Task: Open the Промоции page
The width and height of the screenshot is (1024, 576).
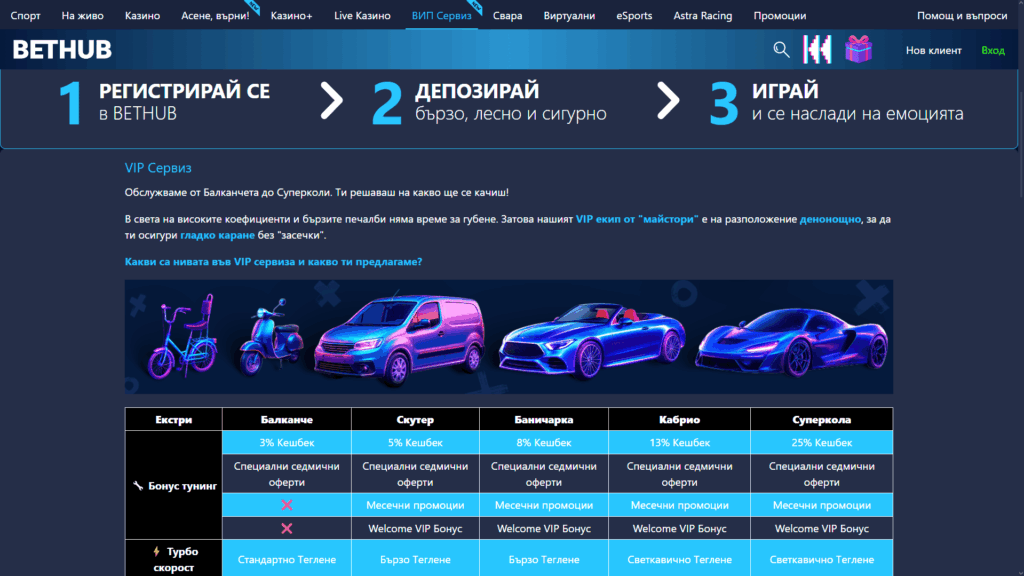Action: point(780,15)
